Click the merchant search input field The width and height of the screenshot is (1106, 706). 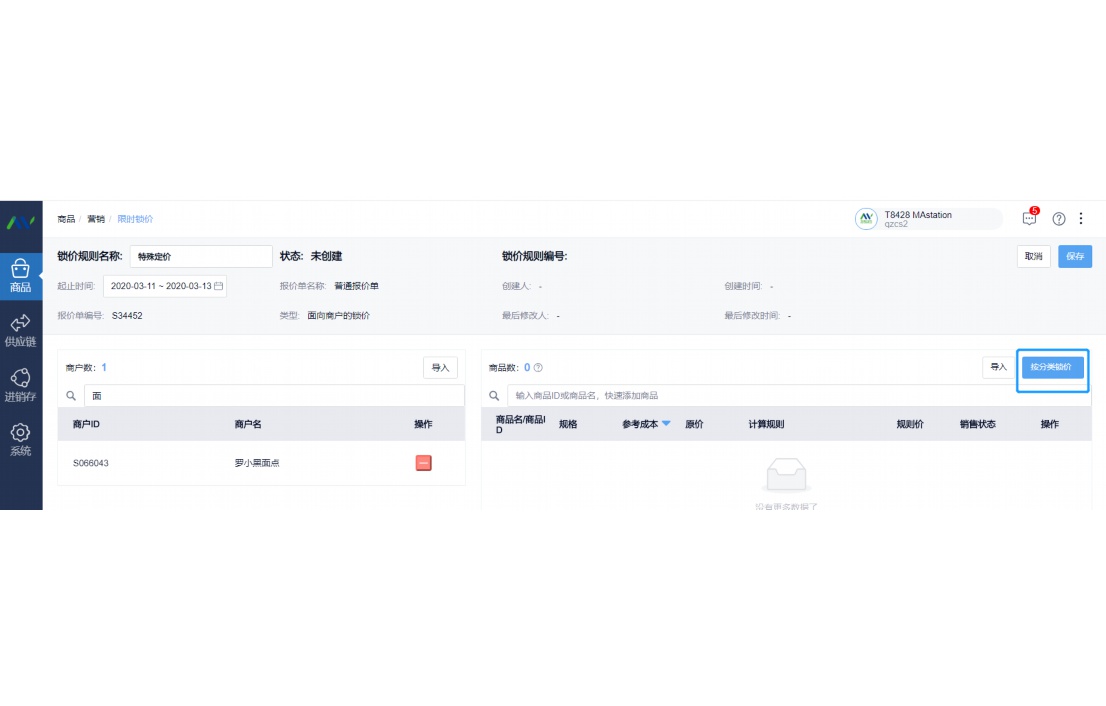[x=274, y=396]
